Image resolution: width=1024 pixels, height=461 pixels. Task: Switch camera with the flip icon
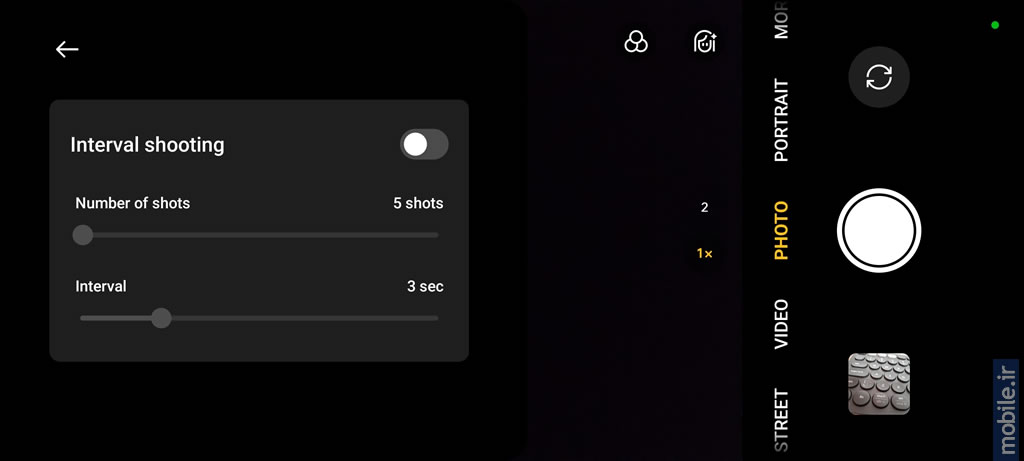[878, 77]
